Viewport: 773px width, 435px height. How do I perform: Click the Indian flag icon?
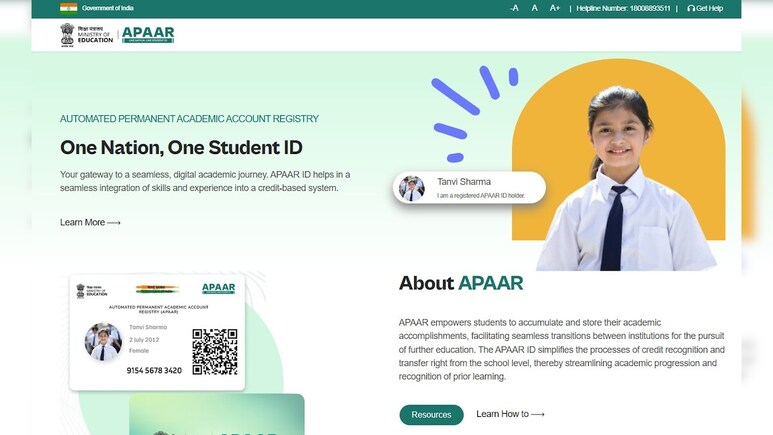[69, 8]
